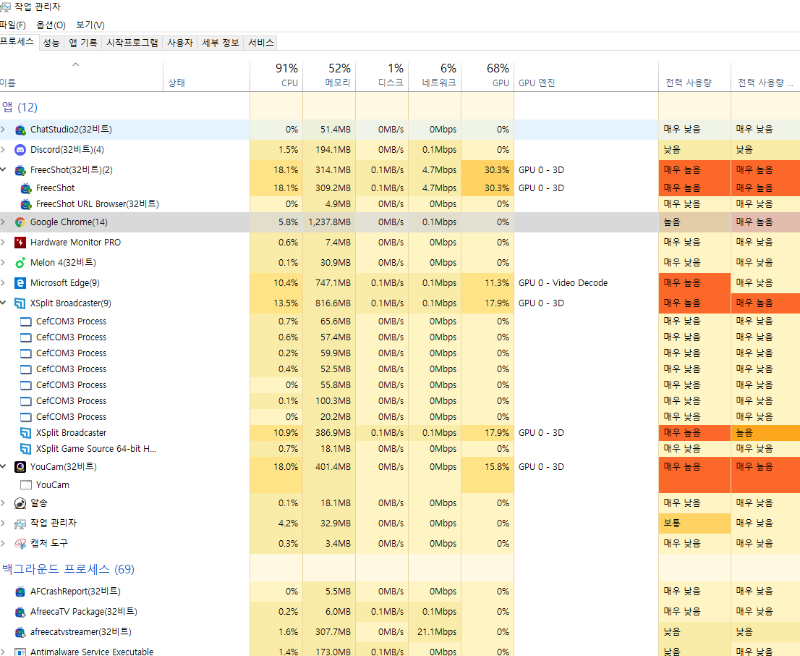
Task: Click the ChatStudio2 app icon
Action: (20, 130)
